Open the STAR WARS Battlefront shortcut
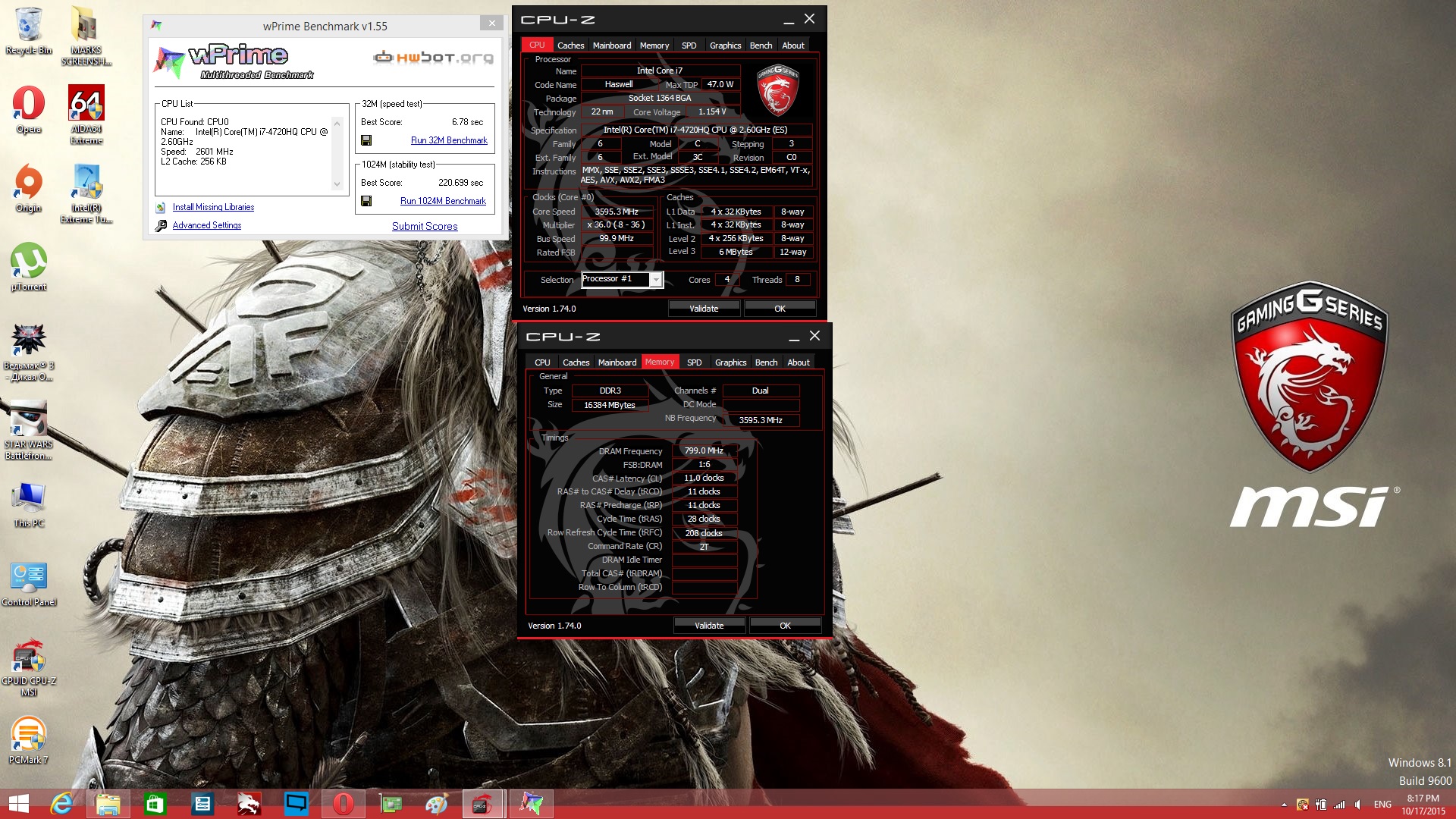The image size is (1456, 819). click(x=28, y=430)
